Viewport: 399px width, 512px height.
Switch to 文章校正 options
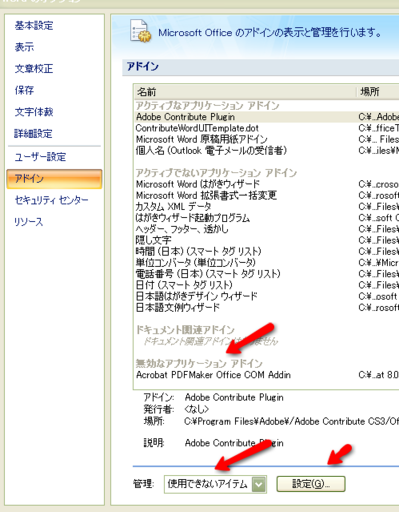pos(34,69)
